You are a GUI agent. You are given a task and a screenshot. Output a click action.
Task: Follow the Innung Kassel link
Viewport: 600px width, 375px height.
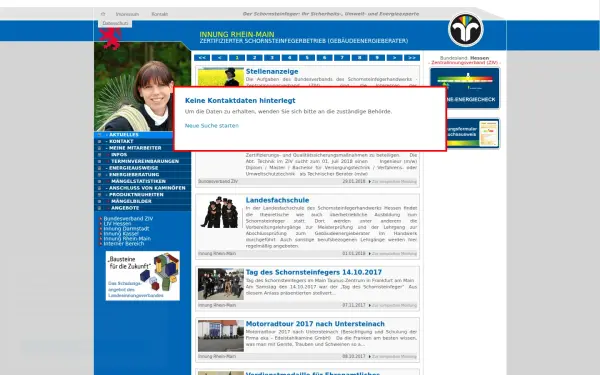coord(121,233)
